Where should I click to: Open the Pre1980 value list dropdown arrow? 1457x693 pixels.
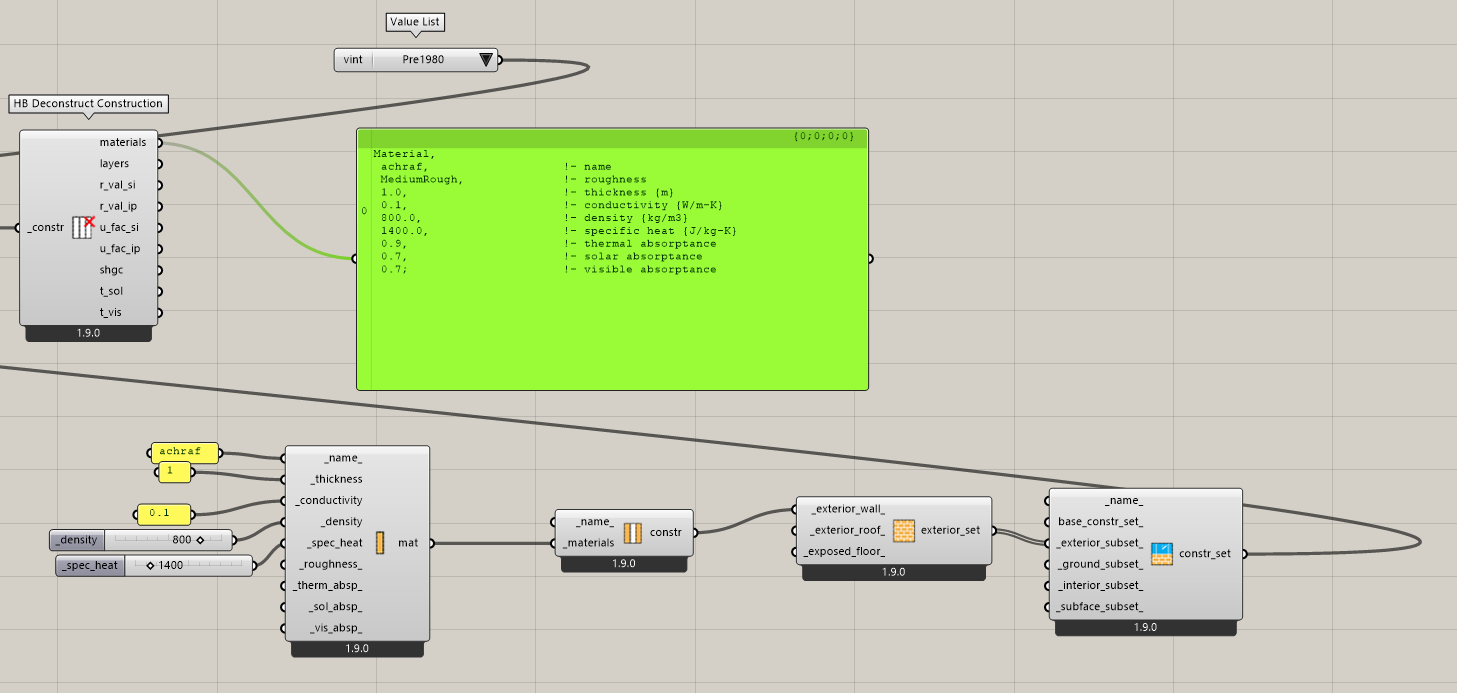486,60
